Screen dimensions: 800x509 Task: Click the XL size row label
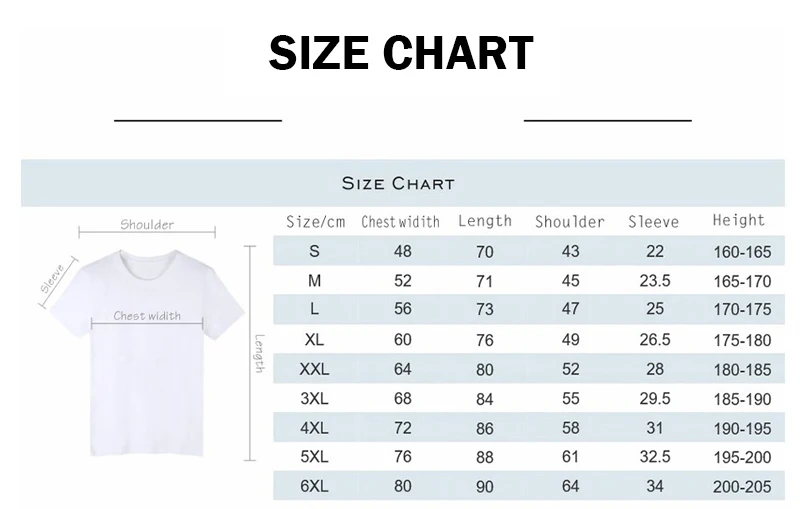[315, 340]
